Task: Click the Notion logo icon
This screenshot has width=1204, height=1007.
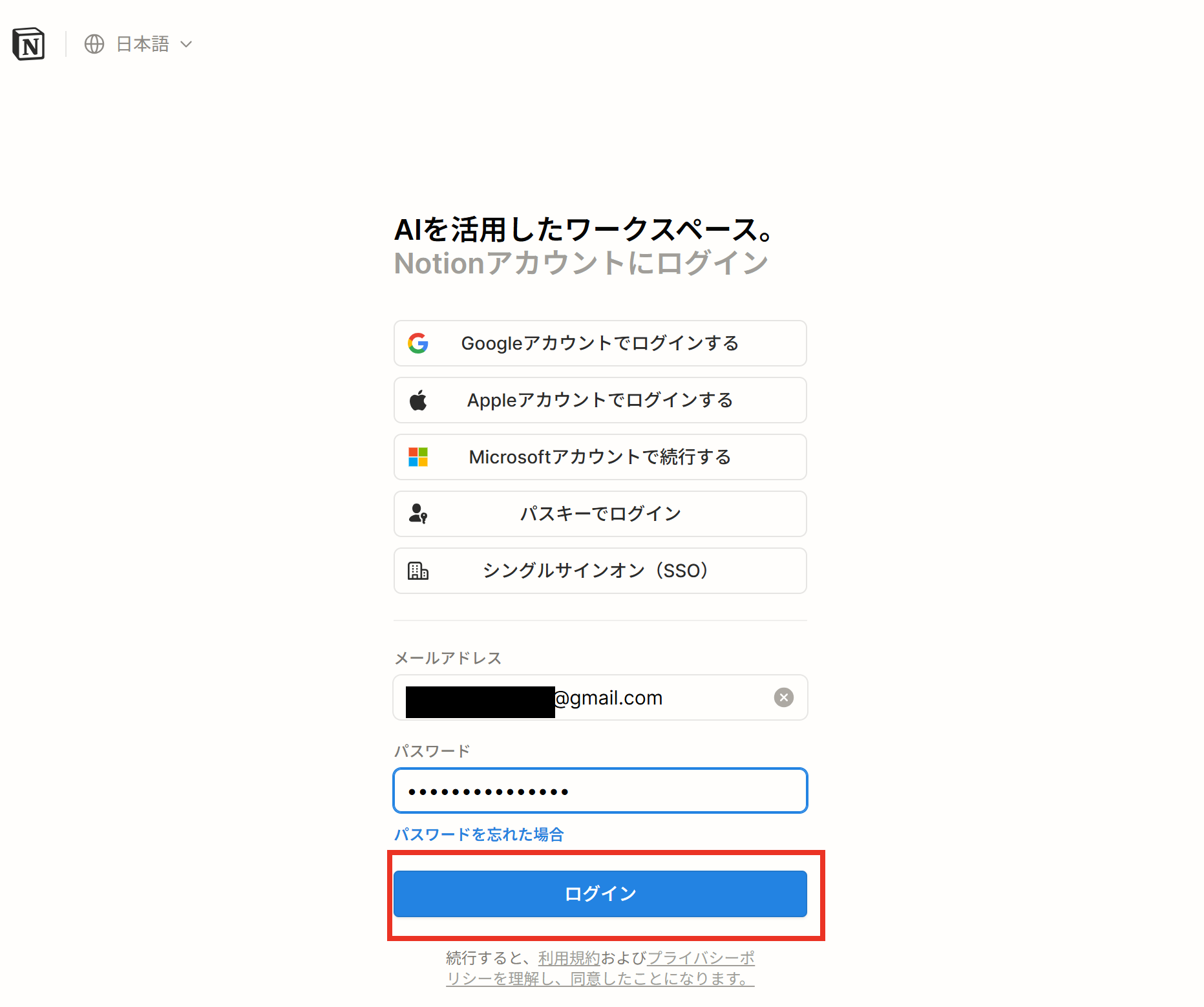Action: 28,44
